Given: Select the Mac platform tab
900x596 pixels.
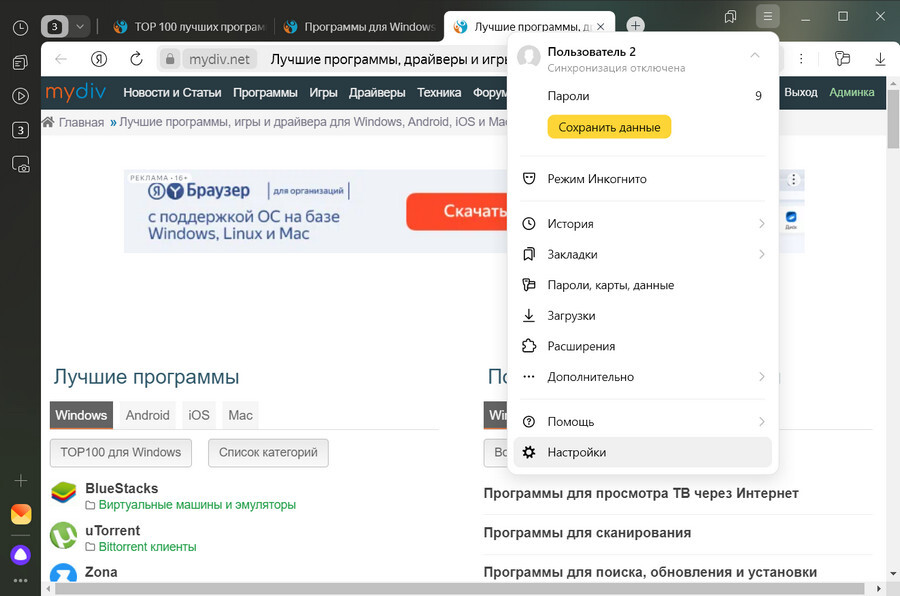Looking at the screenshot, I should 240,415.
